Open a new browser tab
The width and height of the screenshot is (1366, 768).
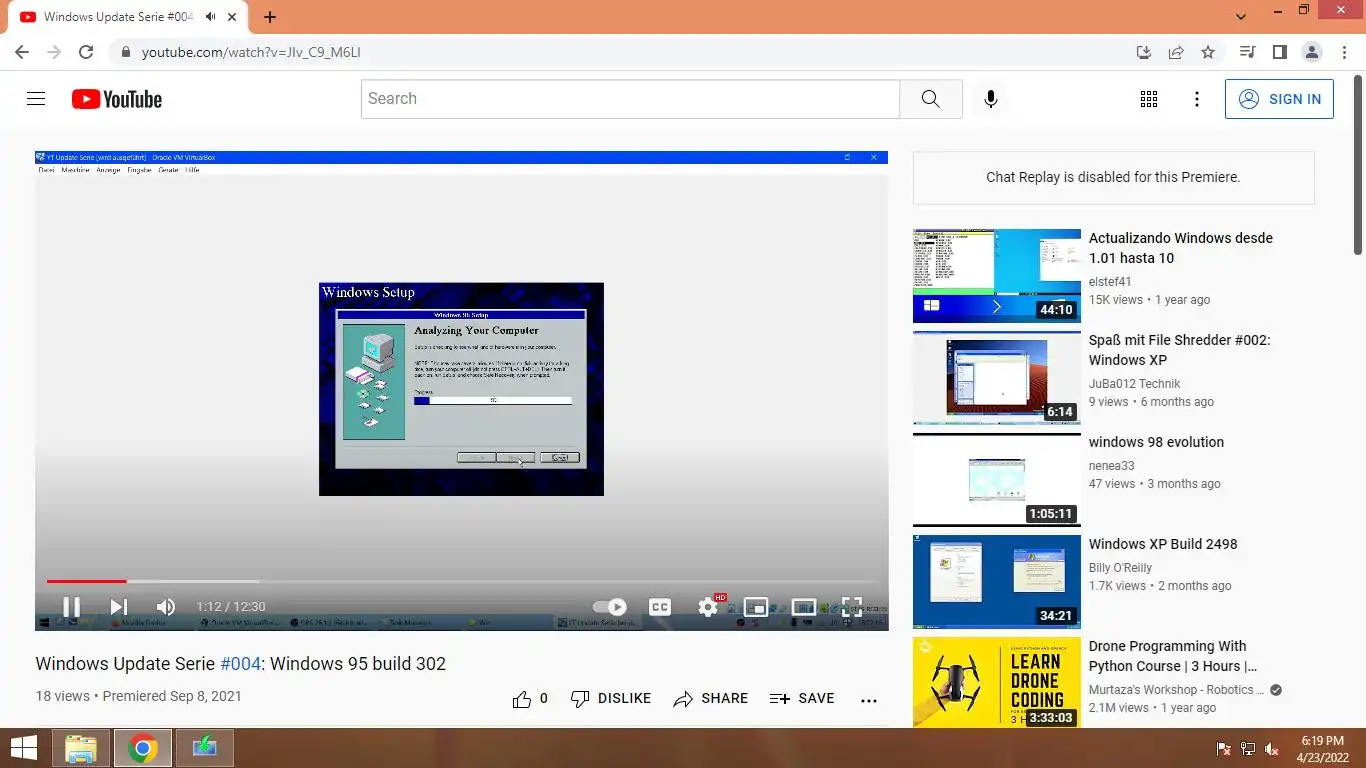pos(270,17)
